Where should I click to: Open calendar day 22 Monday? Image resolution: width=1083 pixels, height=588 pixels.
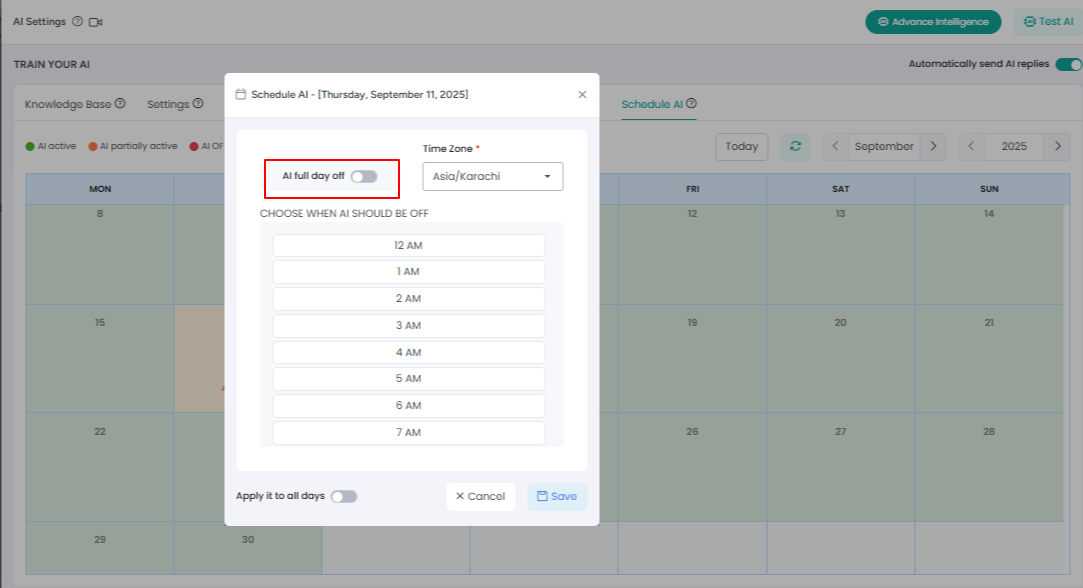100,467
